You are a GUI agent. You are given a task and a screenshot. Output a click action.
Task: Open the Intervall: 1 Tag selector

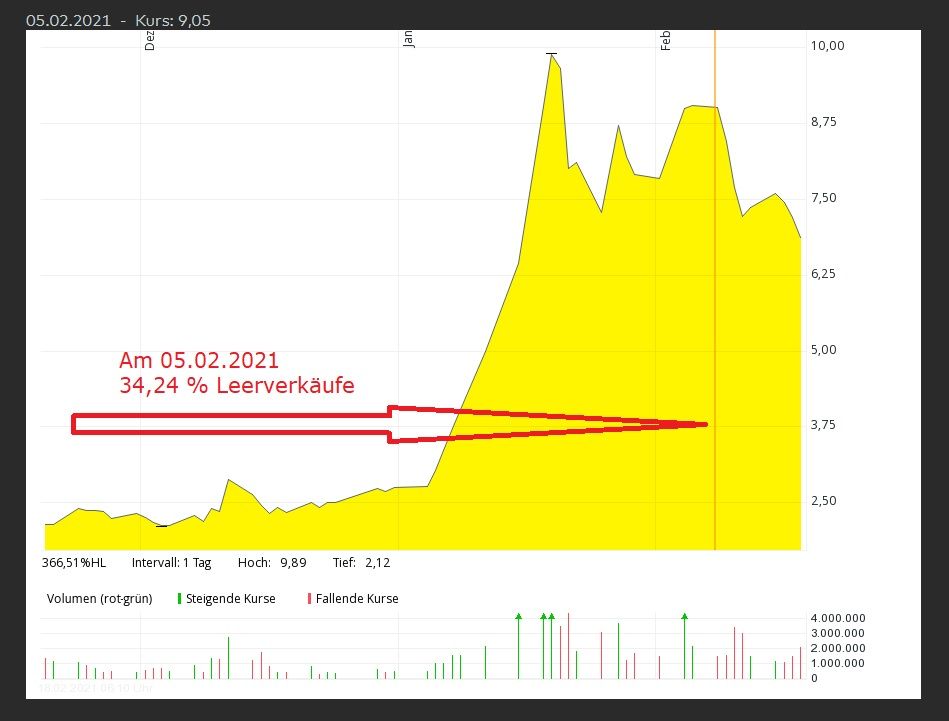coord(171,562)
